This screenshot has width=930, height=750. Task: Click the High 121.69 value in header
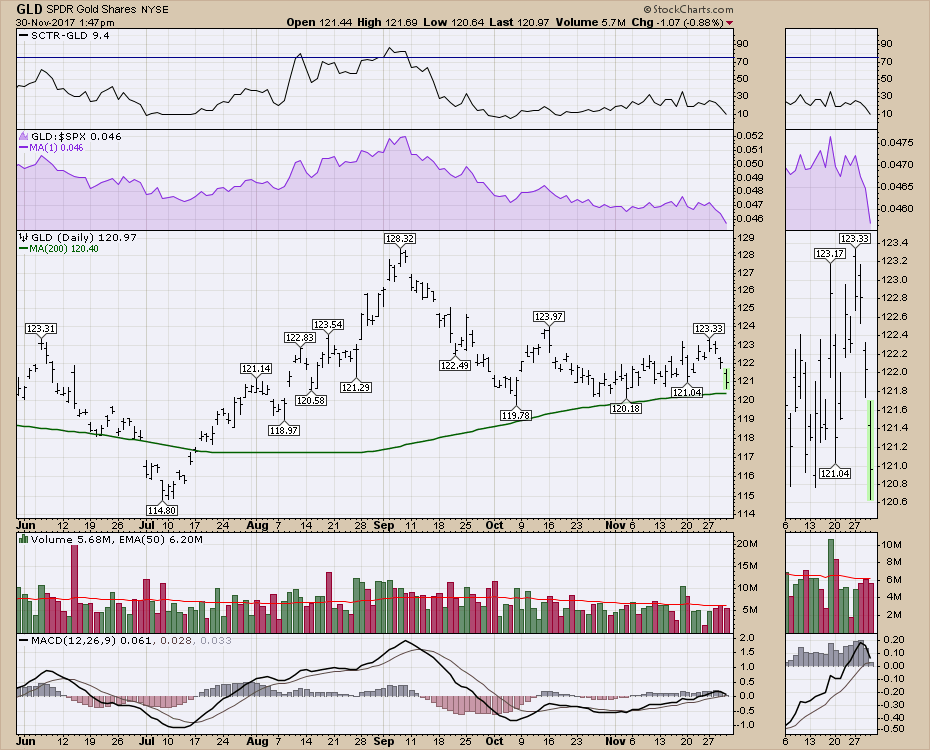coord(389,22)
